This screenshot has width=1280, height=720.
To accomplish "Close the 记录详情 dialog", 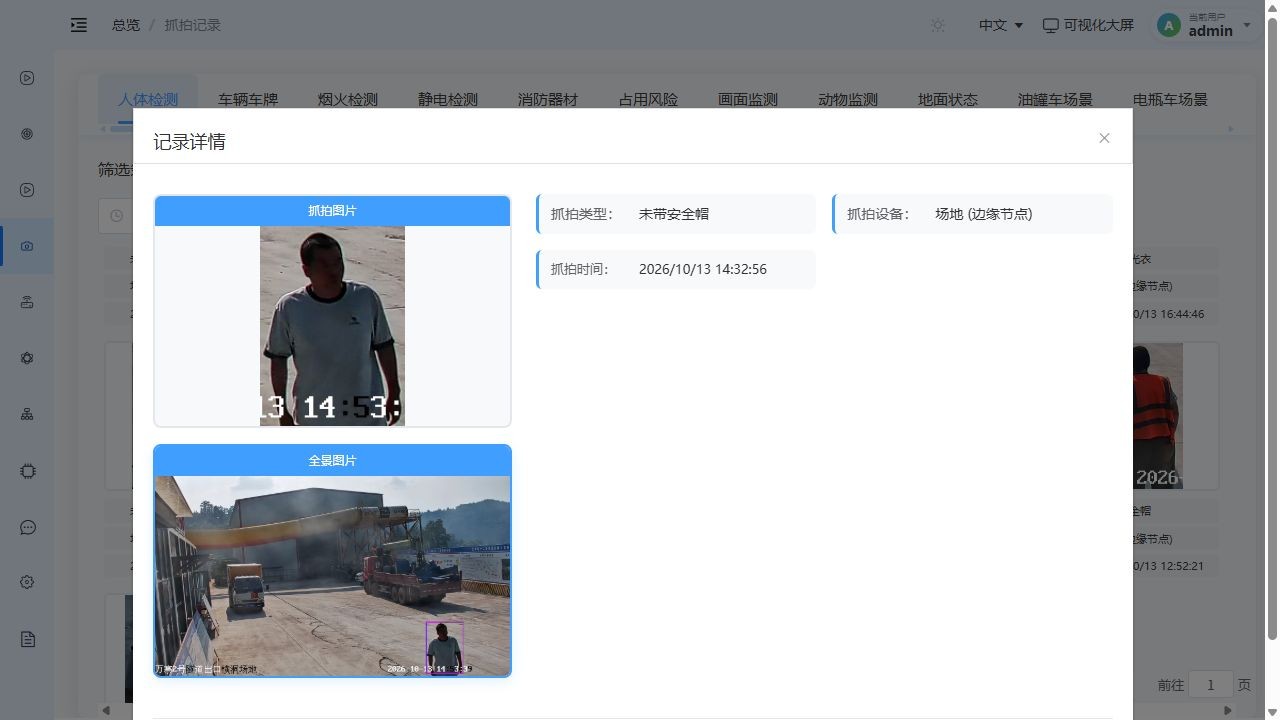I will 1104,138.
